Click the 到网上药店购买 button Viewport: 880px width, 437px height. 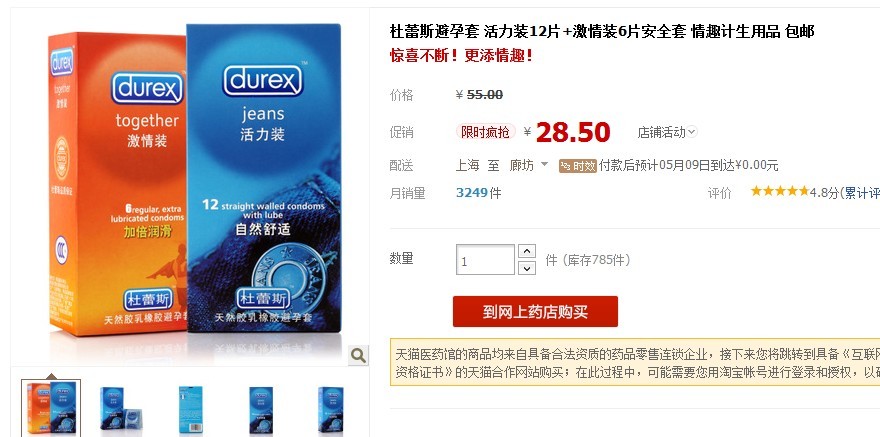535,311
